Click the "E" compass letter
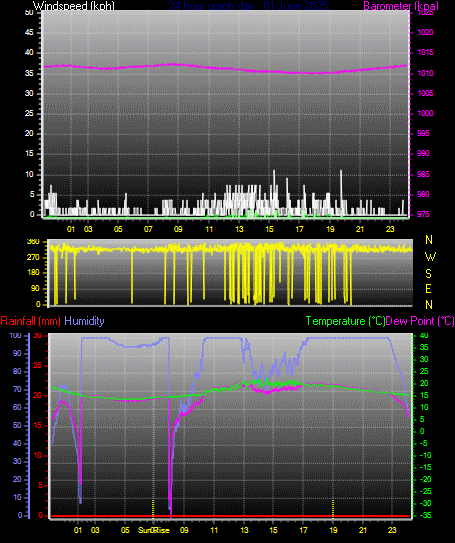The image size is (455, 543). pyautogui.click(x=428, y=288)
